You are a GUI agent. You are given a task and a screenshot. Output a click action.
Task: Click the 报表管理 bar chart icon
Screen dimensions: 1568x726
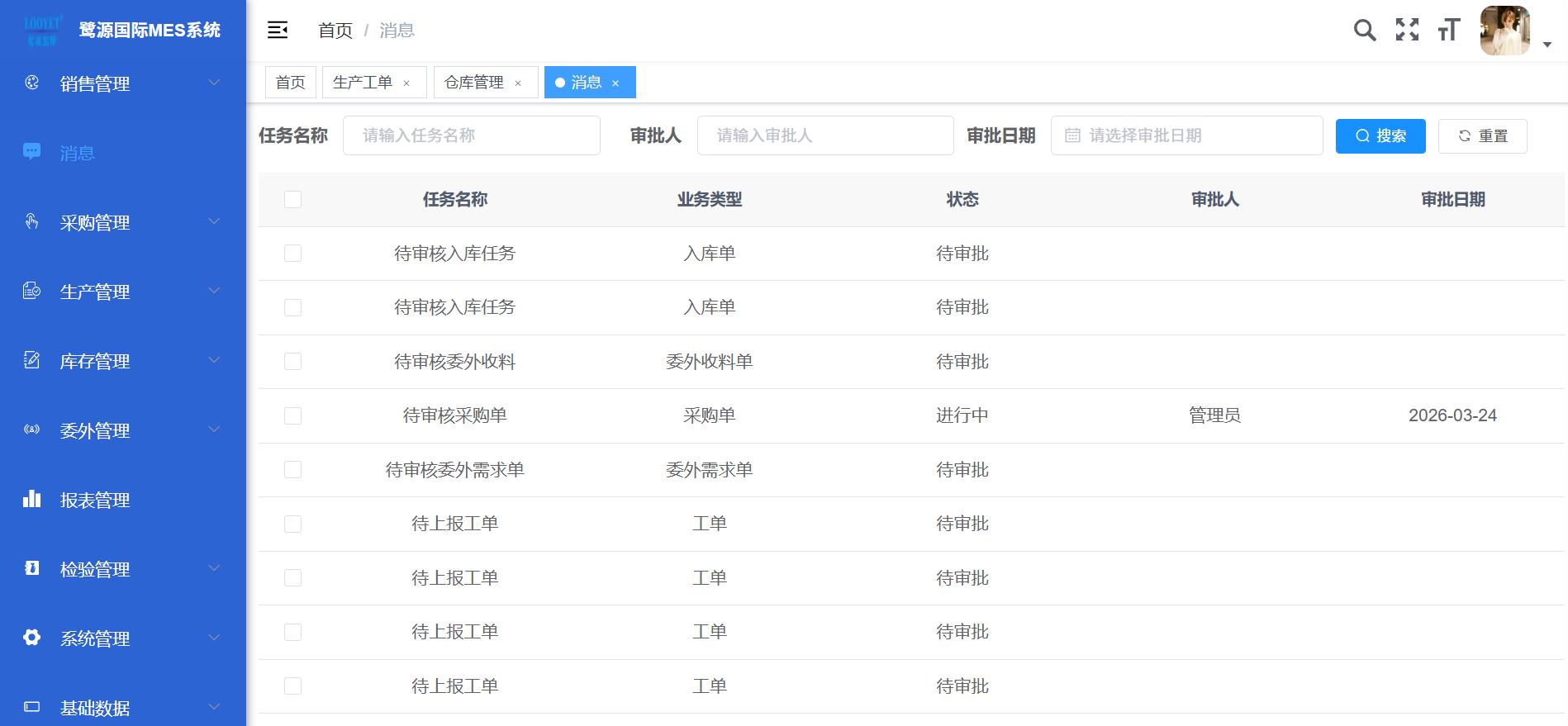[32, 499]
